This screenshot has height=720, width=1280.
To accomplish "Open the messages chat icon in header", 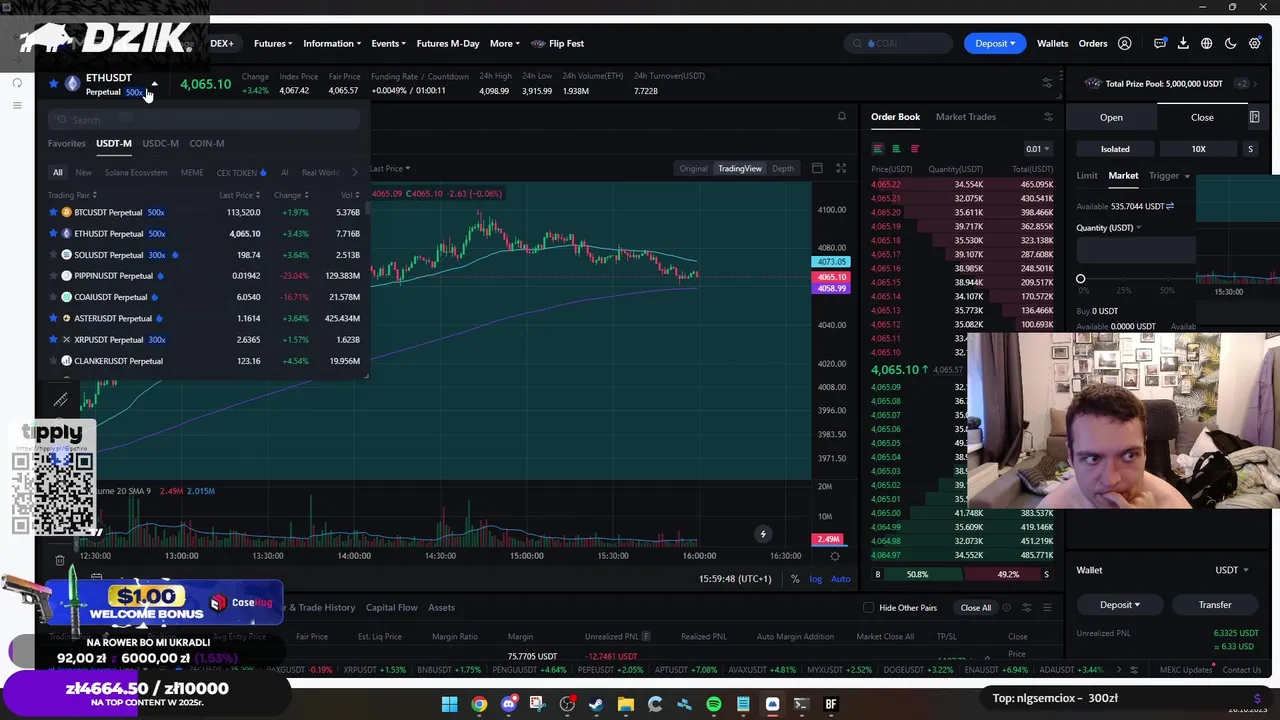I will [1160, 43].
